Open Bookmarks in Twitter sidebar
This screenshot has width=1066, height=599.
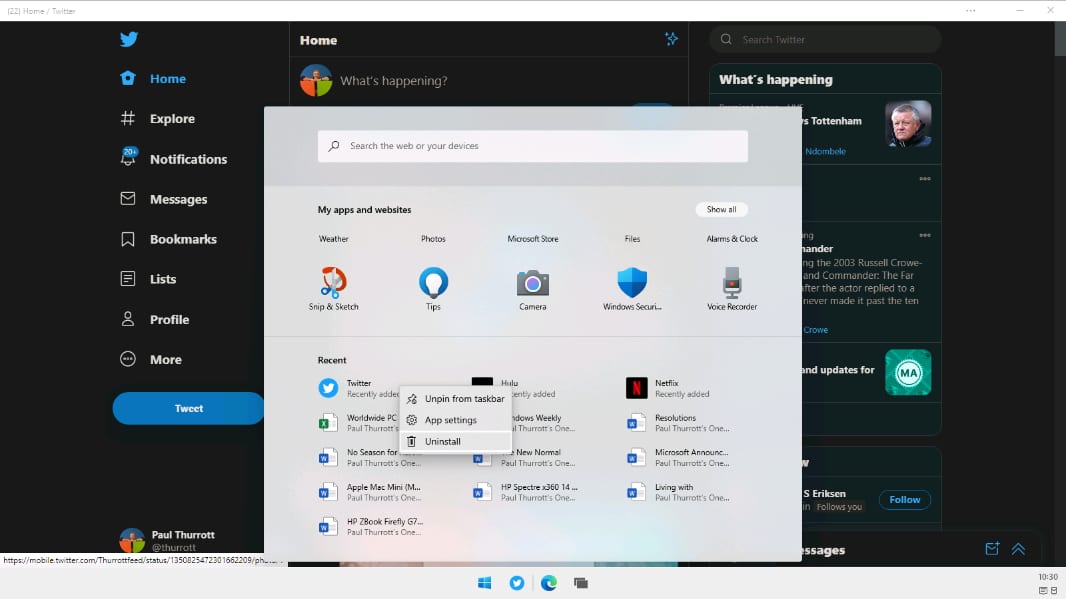tap(168, 239)
